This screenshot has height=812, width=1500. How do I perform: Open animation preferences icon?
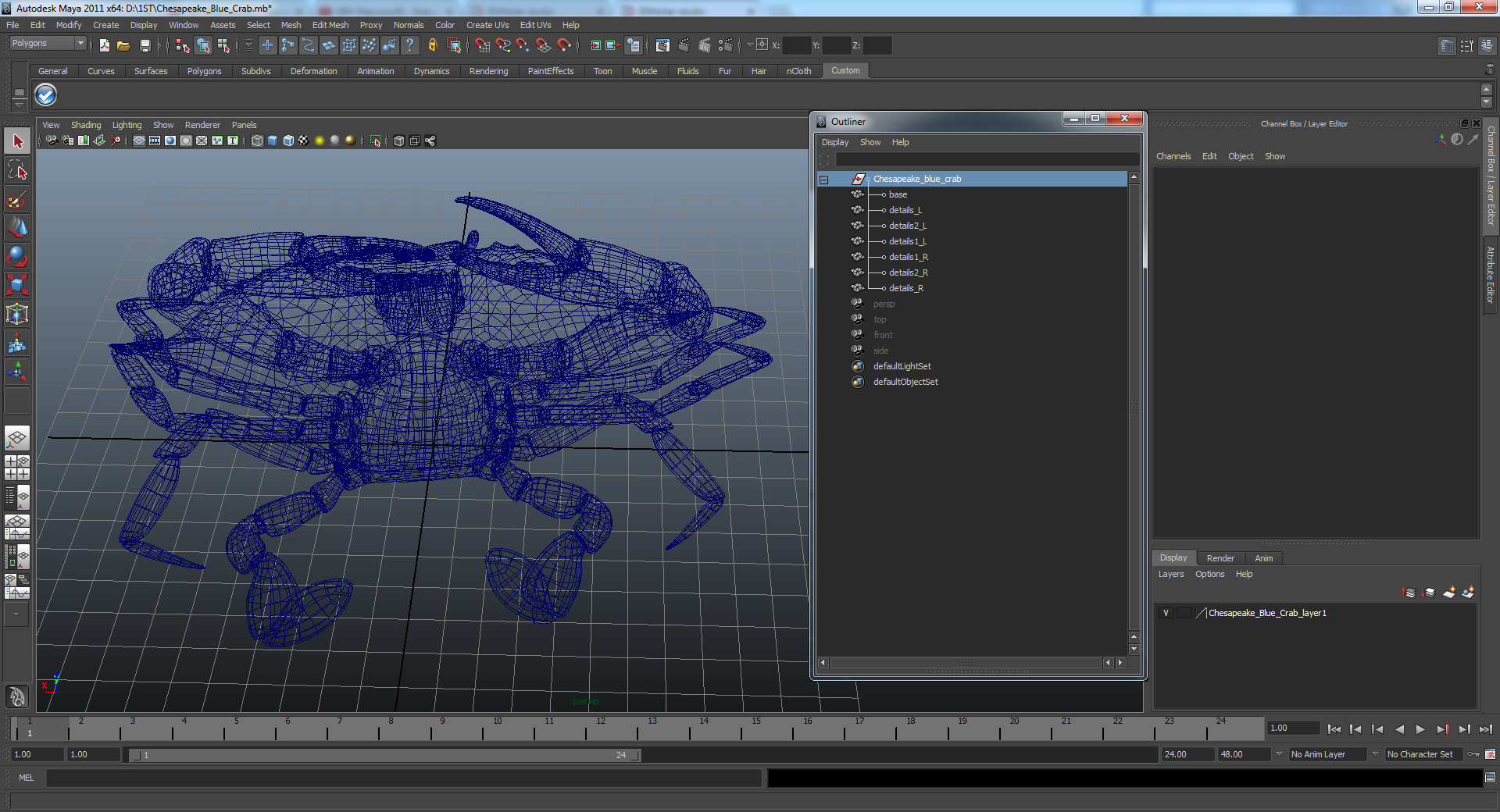pyautogui.click(x=1490, y=754)
